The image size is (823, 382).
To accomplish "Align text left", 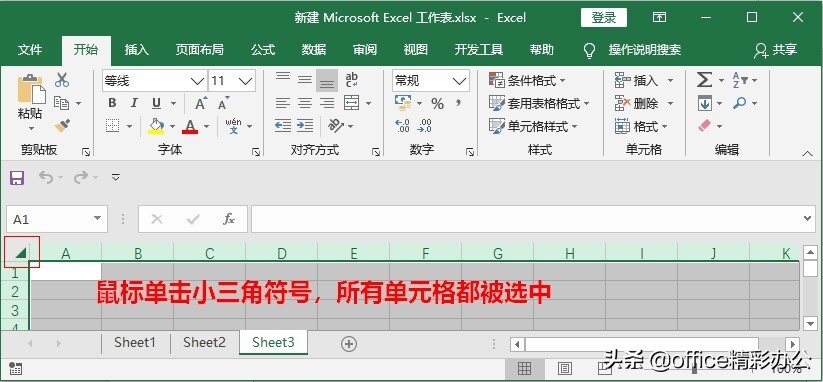I will [283, 103].
